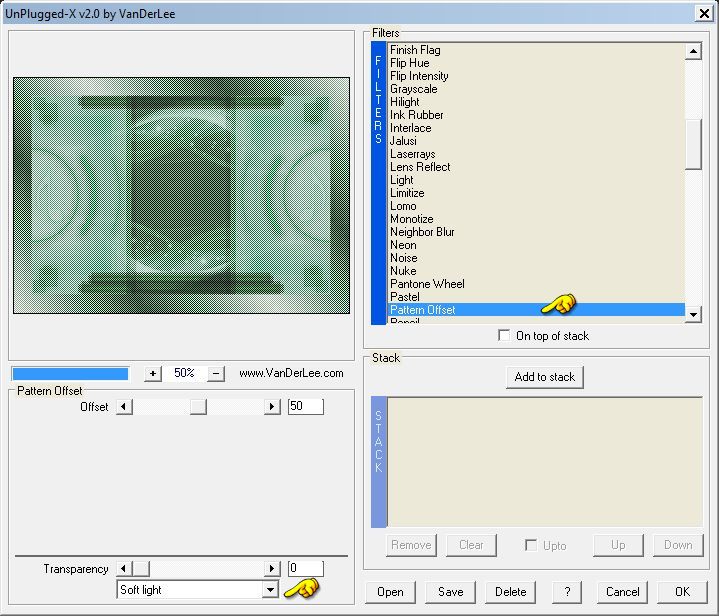Click the Offset value field
This screenshot has height=616, width=719.
tap(305, 406)
